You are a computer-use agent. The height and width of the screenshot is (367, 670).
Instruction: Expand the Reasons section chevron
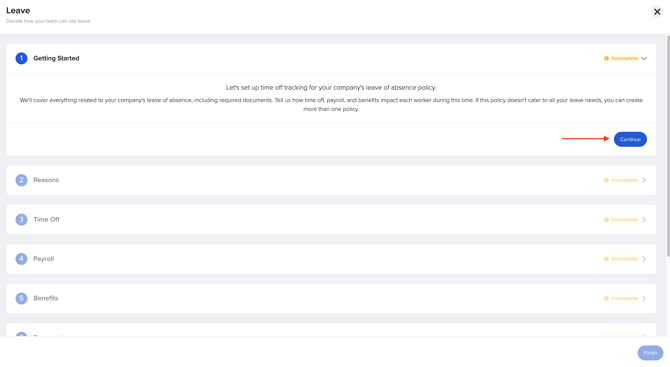coord(644,180)
